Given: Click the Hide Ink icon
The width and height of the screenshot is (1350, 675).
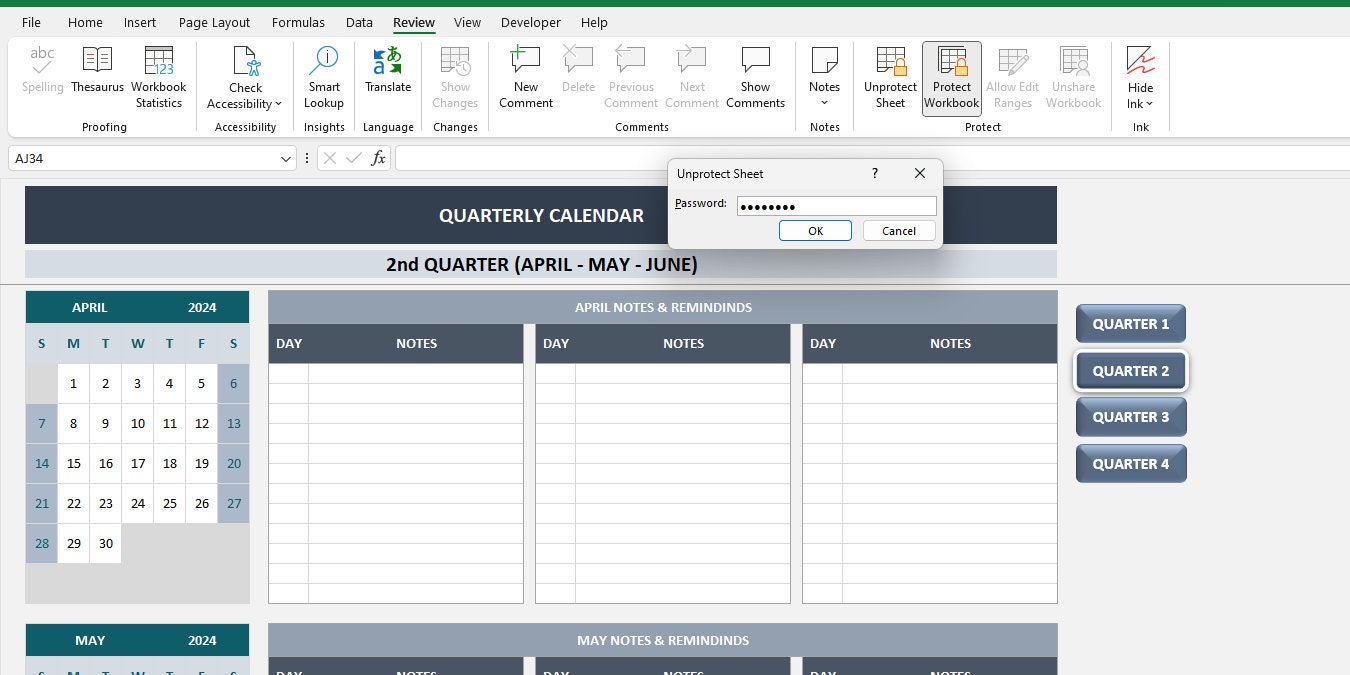Looking at the screenshot, I should (1140, 61).
